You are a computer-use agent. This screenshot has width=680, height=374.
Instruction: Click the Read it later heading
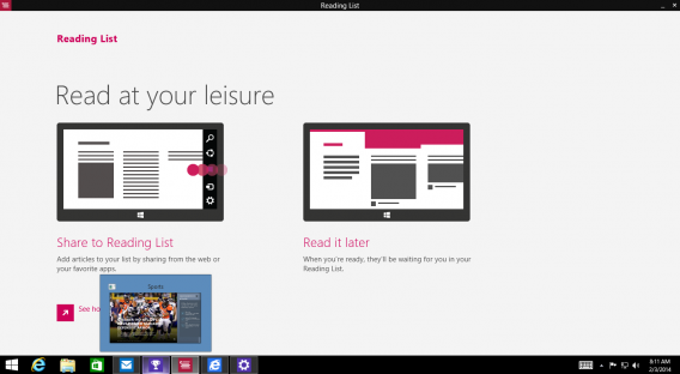coord(336,242)
